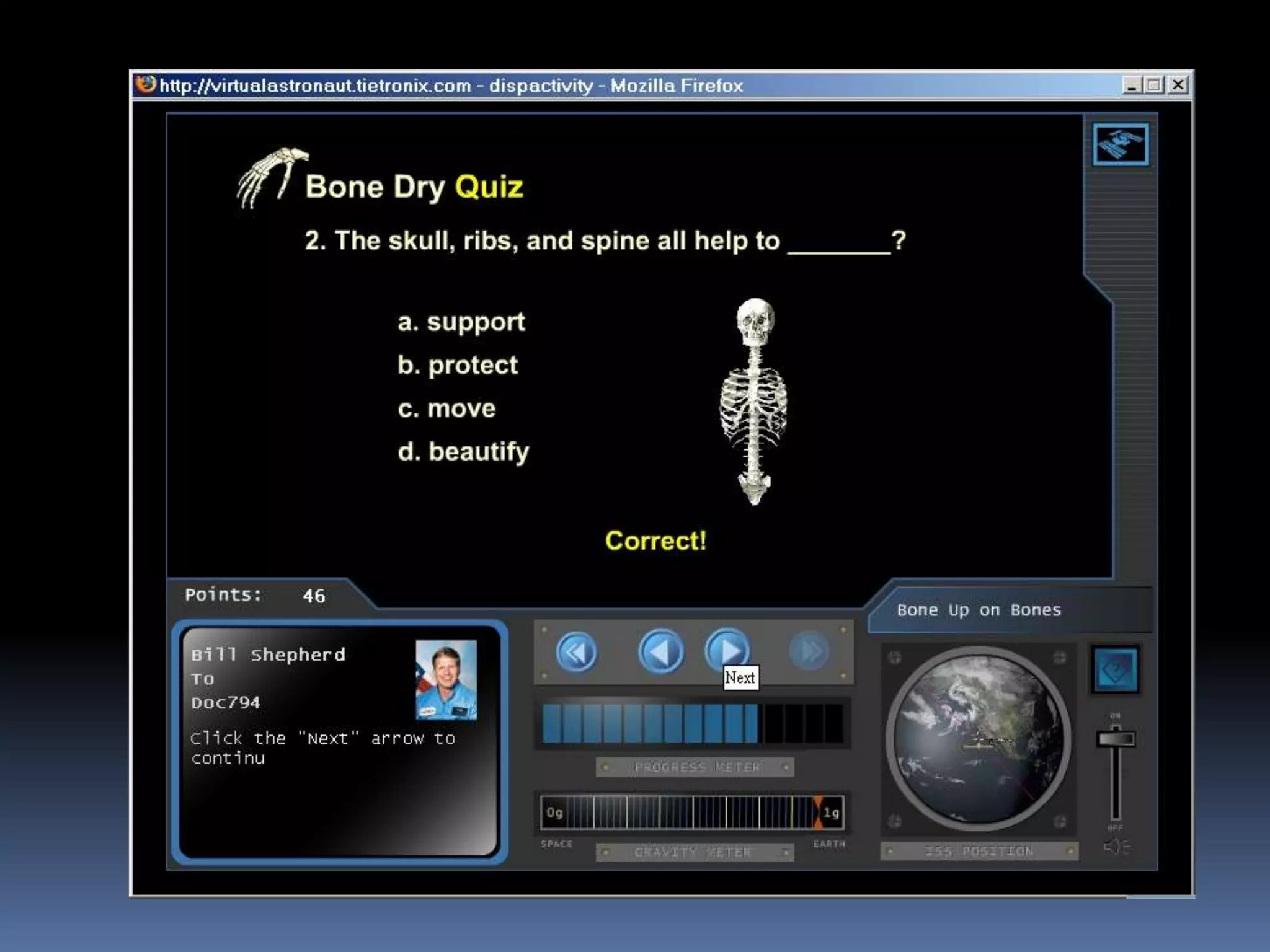
Task: Click the rewind-to-start double arrow button
Action: (x=577, y=652)
